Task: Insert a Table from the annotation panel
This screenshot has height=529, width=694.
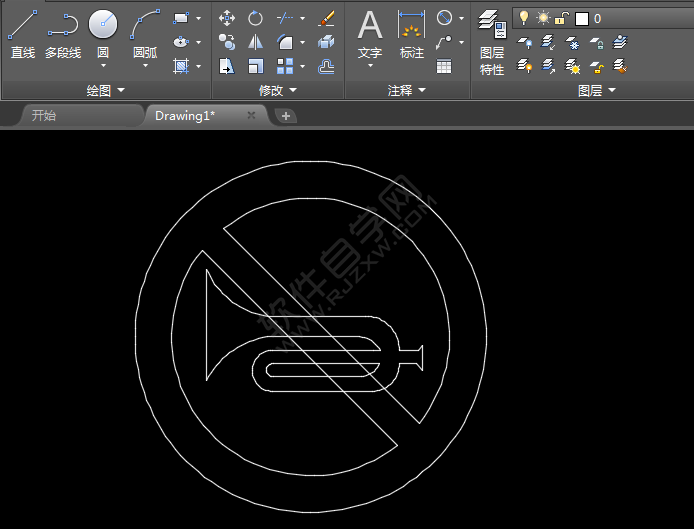Action: pyautogui.click(x=444, y=66)
